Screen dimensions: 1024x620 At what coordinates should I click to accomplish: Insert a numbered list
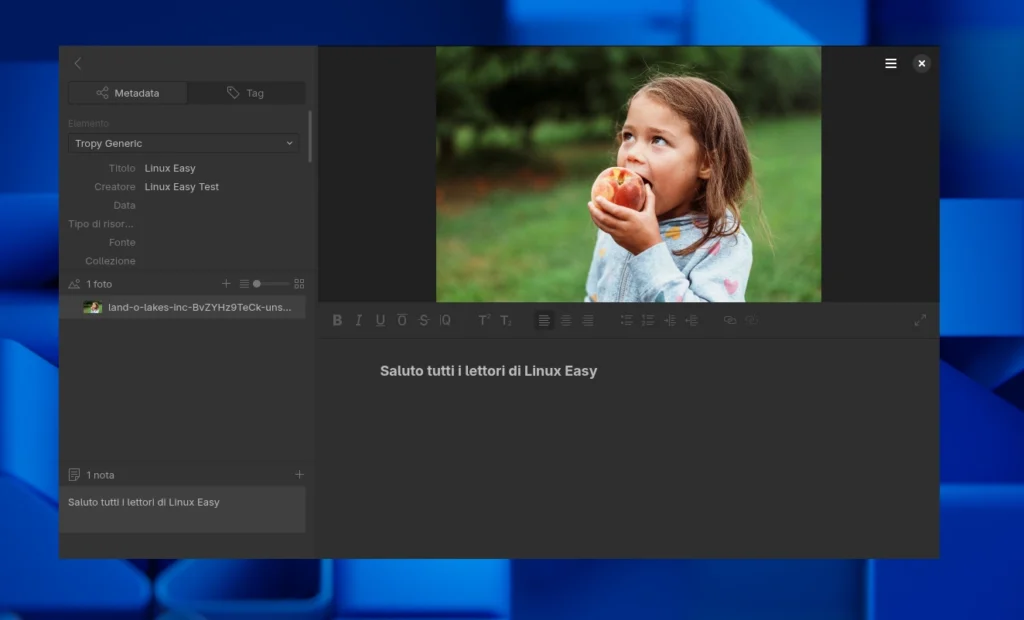[x=648, y=320]
